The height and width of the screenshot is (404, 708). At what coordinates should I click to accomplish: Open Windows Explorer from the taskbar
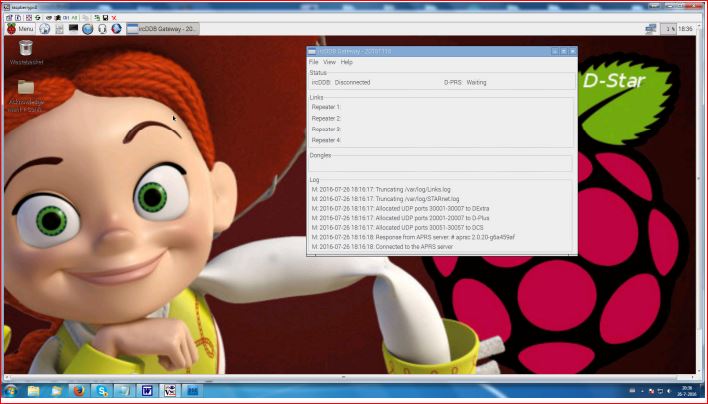(x=33, y=391)
